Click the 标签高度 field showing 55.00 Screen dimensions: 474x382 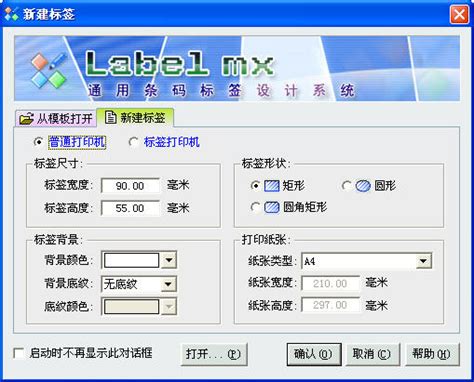[130, 208]
